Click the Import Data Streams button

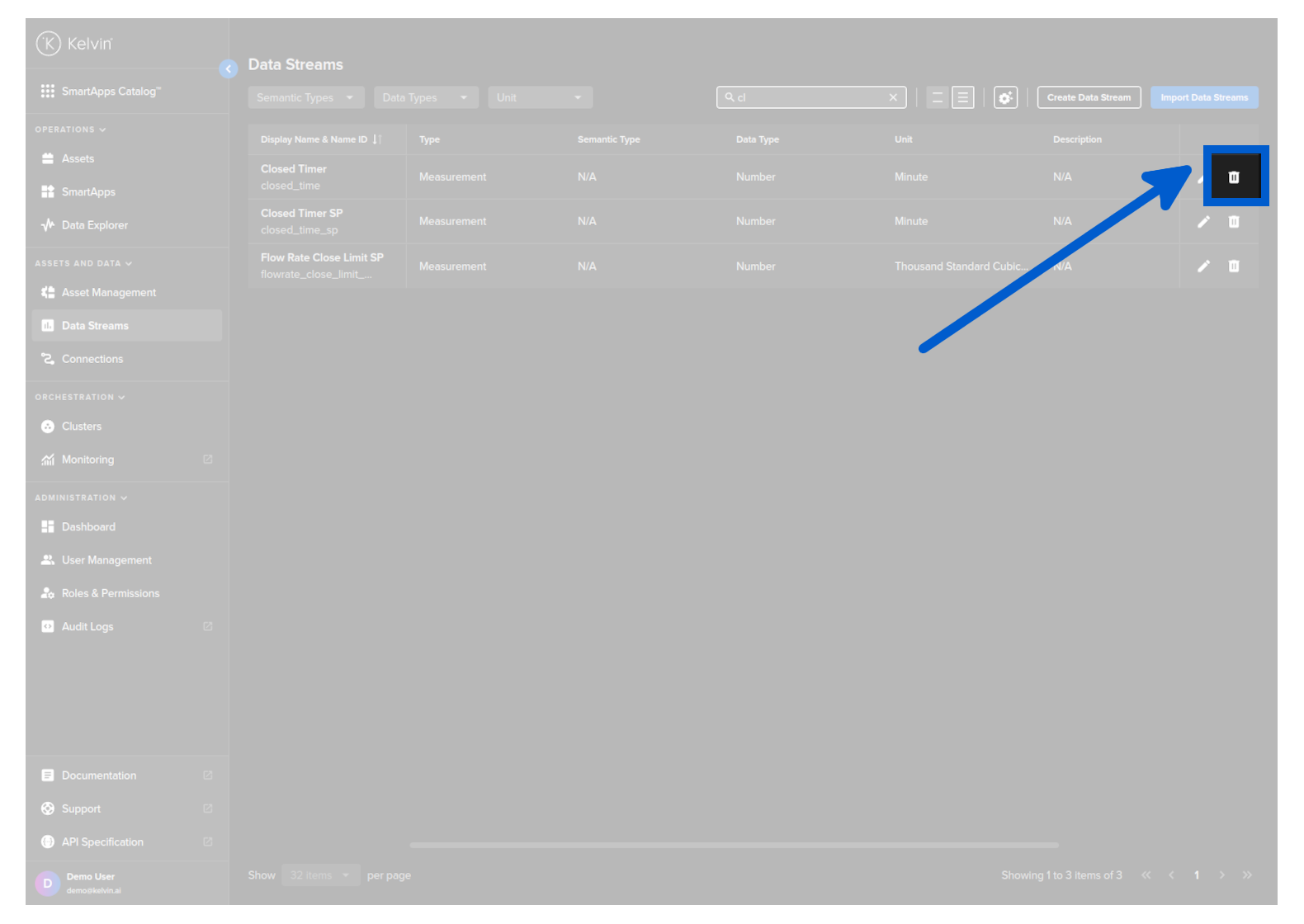pos(1203,97)
